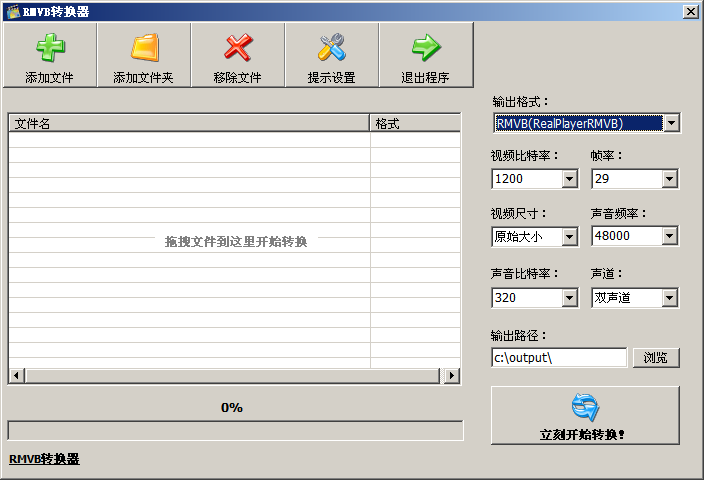Open the video bitrate 1200 dropdown
The width and height of the screenshot is (704, 480).
tap(569, 179)
